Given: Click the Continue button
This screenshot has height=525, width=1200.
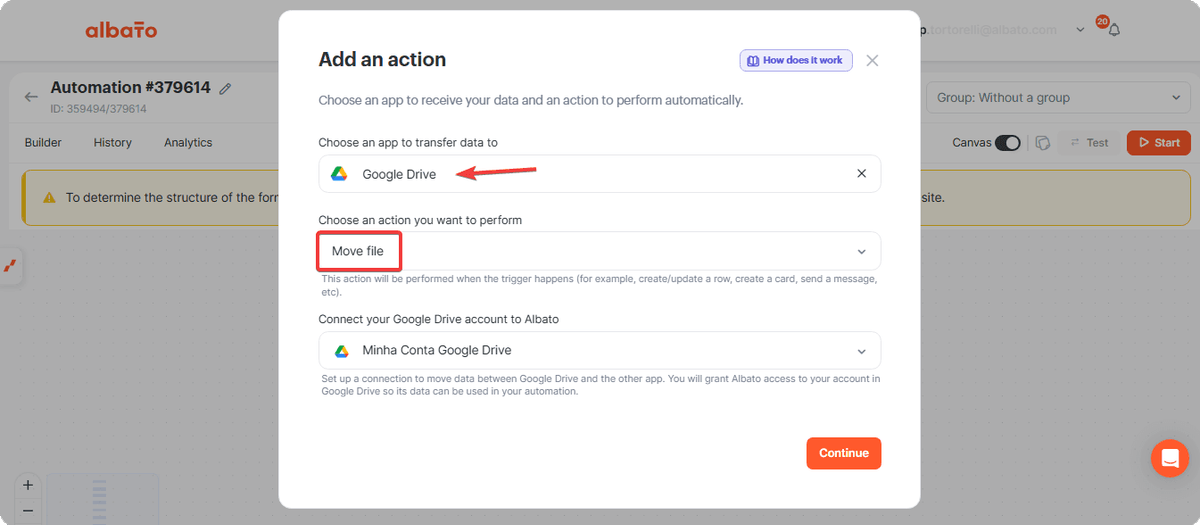Looking at the screenshot, I should pos(844,453).
